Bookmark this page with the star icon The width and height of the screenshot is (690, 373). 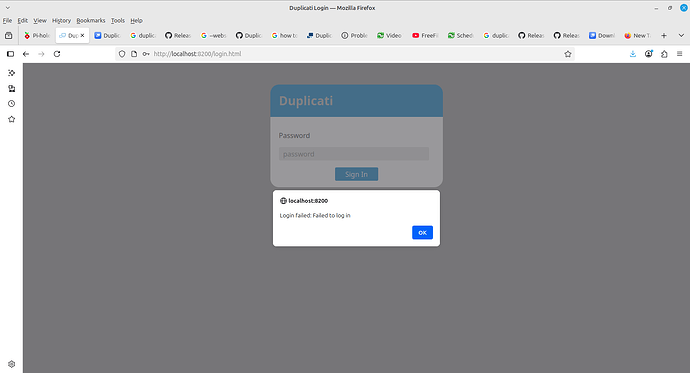(568, 54)
